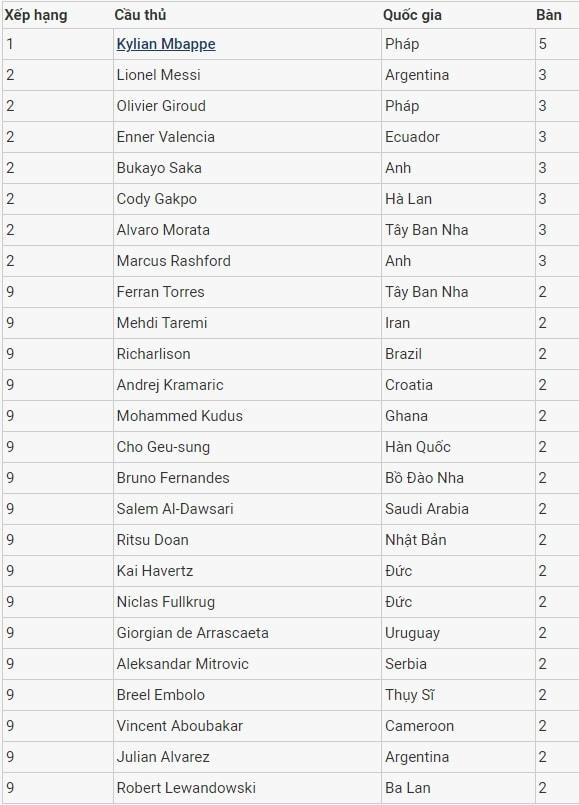This screenshot has width=579, height=805.
Task: Click the Quốc gia column header
Action: click(412, 15)
